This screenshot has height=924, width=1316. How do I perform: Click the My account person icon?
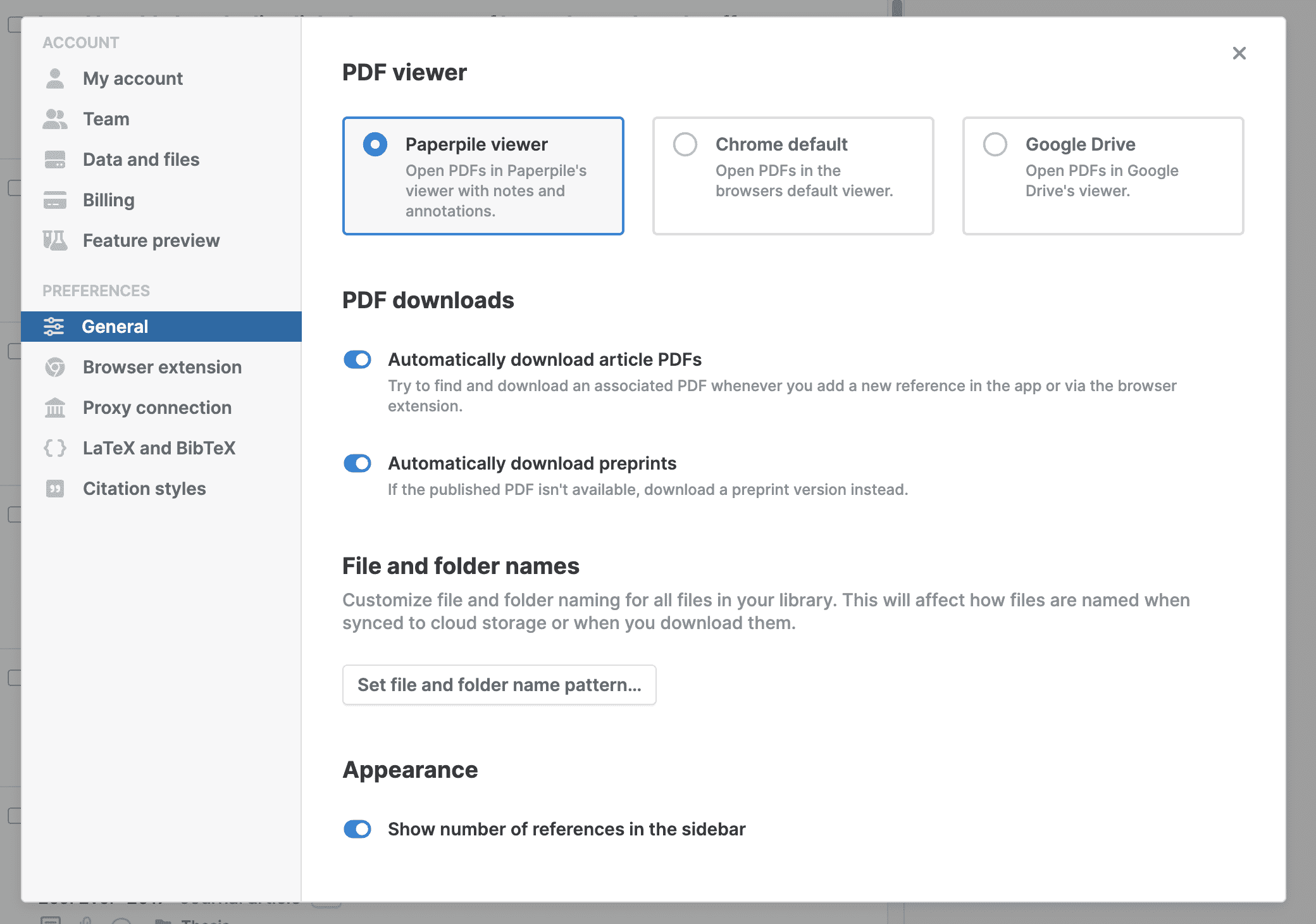55,78
